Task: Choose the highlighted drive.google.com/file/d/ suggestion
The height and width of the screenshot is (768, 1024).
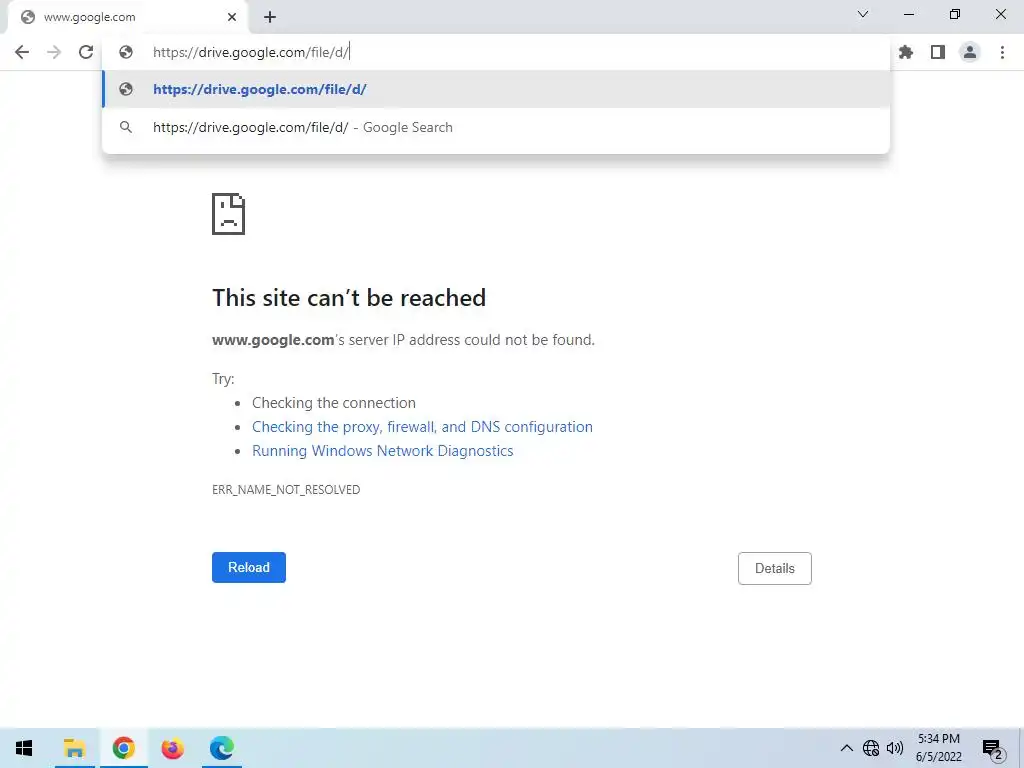Action: point(496,89)
